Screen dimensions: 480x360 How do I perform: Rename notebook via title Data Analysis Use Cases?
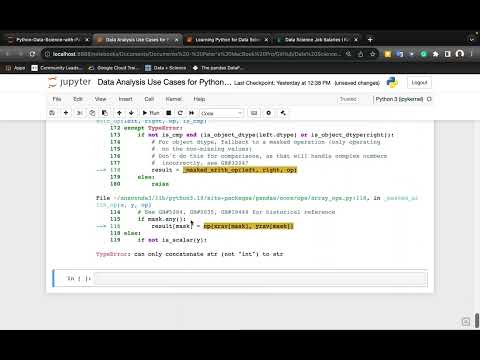(164, 82)
